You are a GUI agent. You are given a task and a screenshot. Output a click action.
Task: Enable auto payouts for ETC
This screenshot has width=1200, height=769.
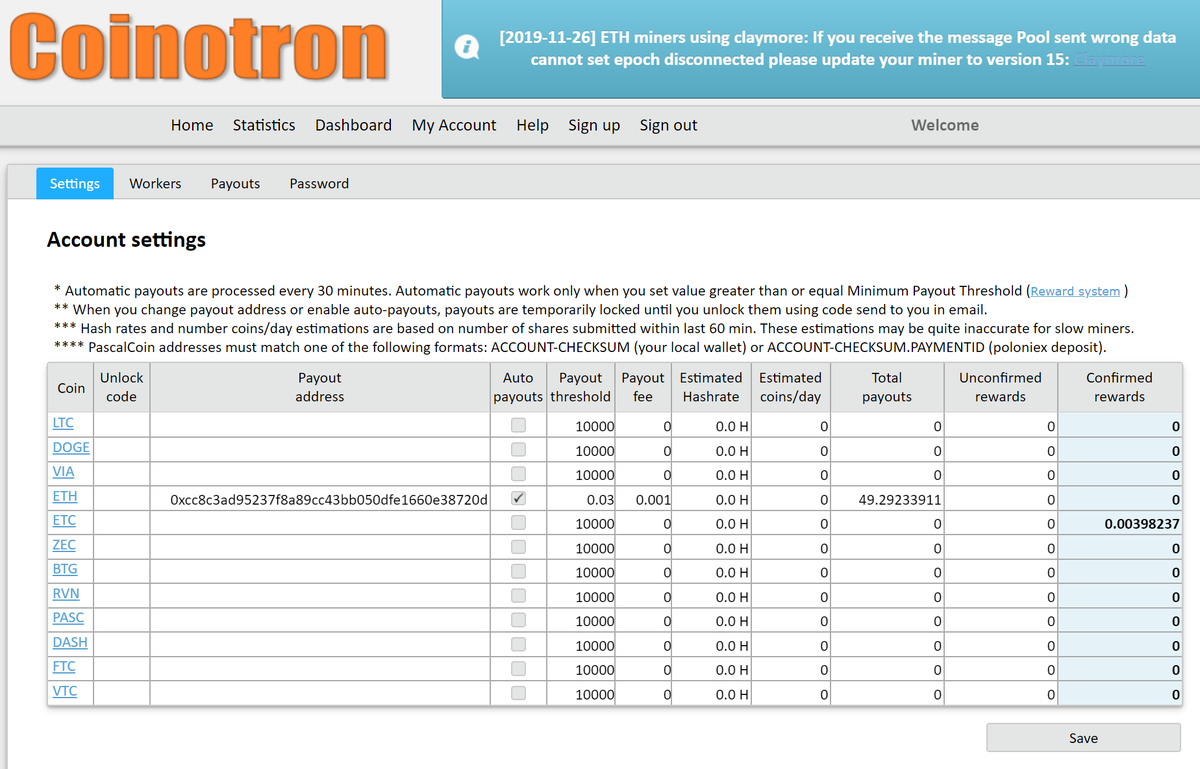click(x=518, y=521)
